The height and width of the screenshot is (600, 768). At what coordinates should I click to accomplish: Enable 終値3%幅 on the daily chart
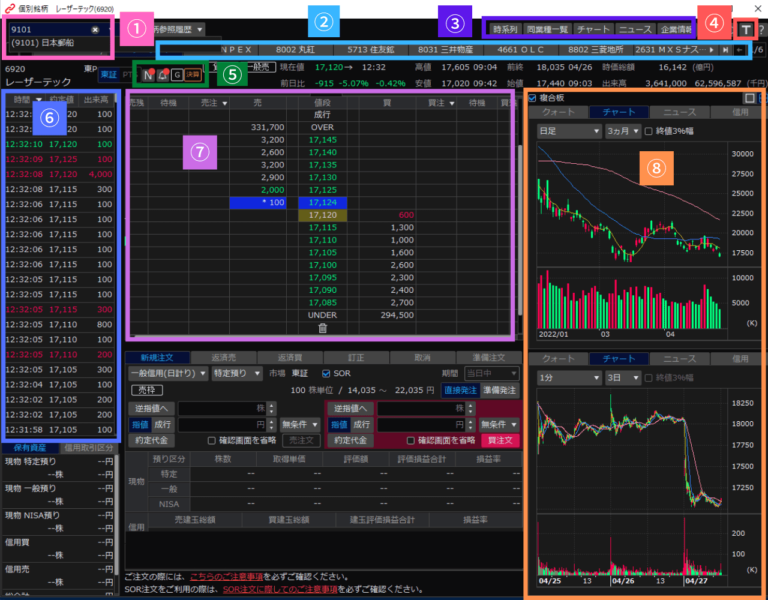coord(648,131)
